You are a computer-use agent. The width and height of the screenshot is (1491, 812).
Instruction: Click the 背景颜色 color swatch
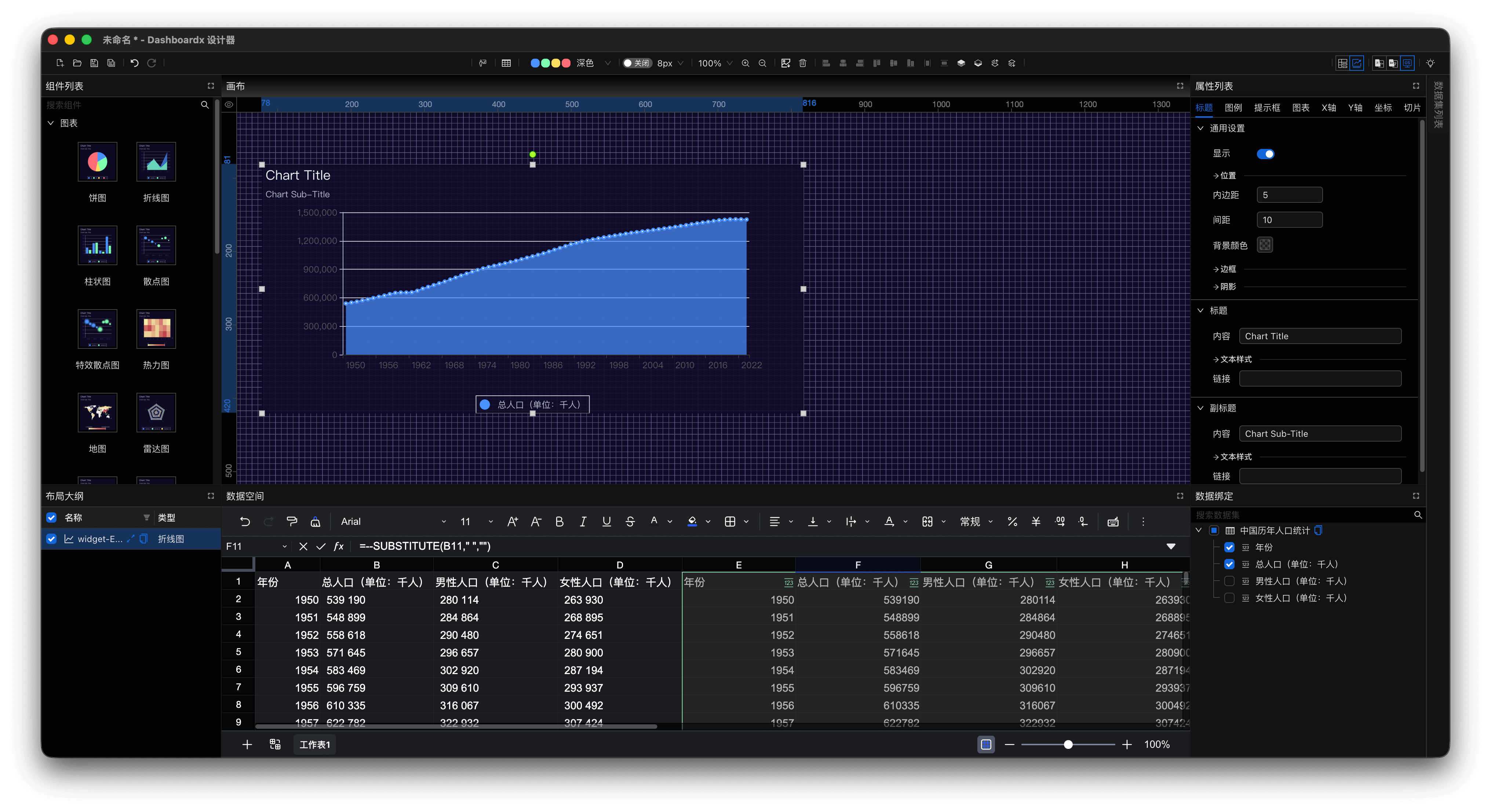click(1265, 245)
